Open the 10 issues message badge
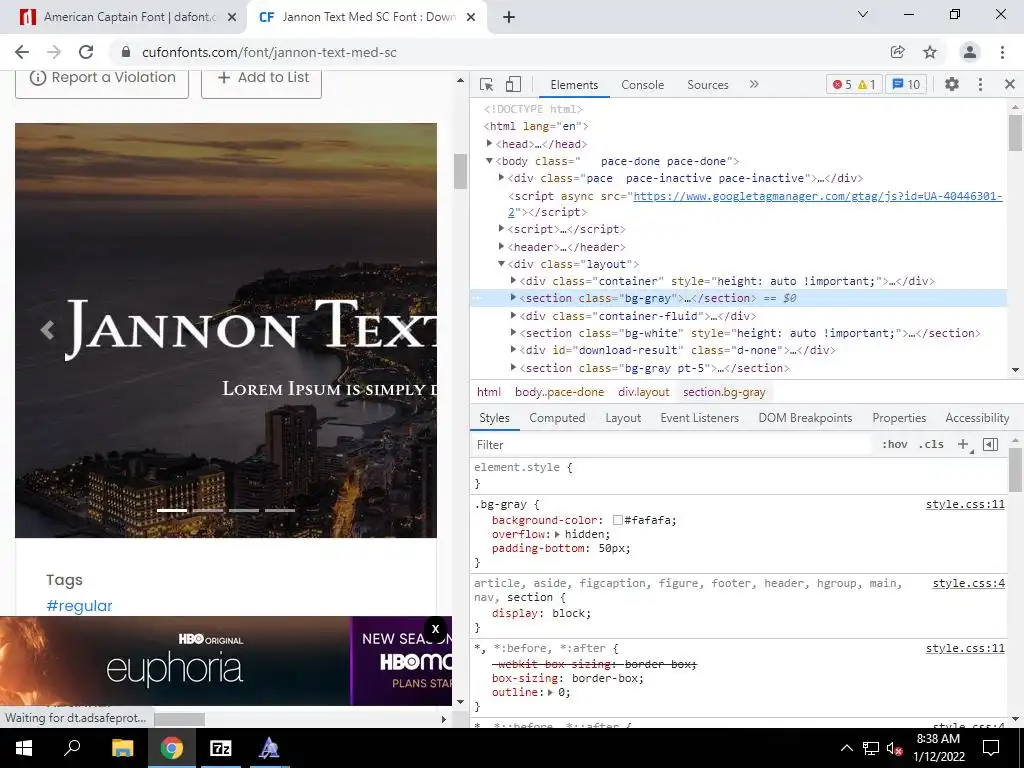1024x768 pixels. click(906, 84)
